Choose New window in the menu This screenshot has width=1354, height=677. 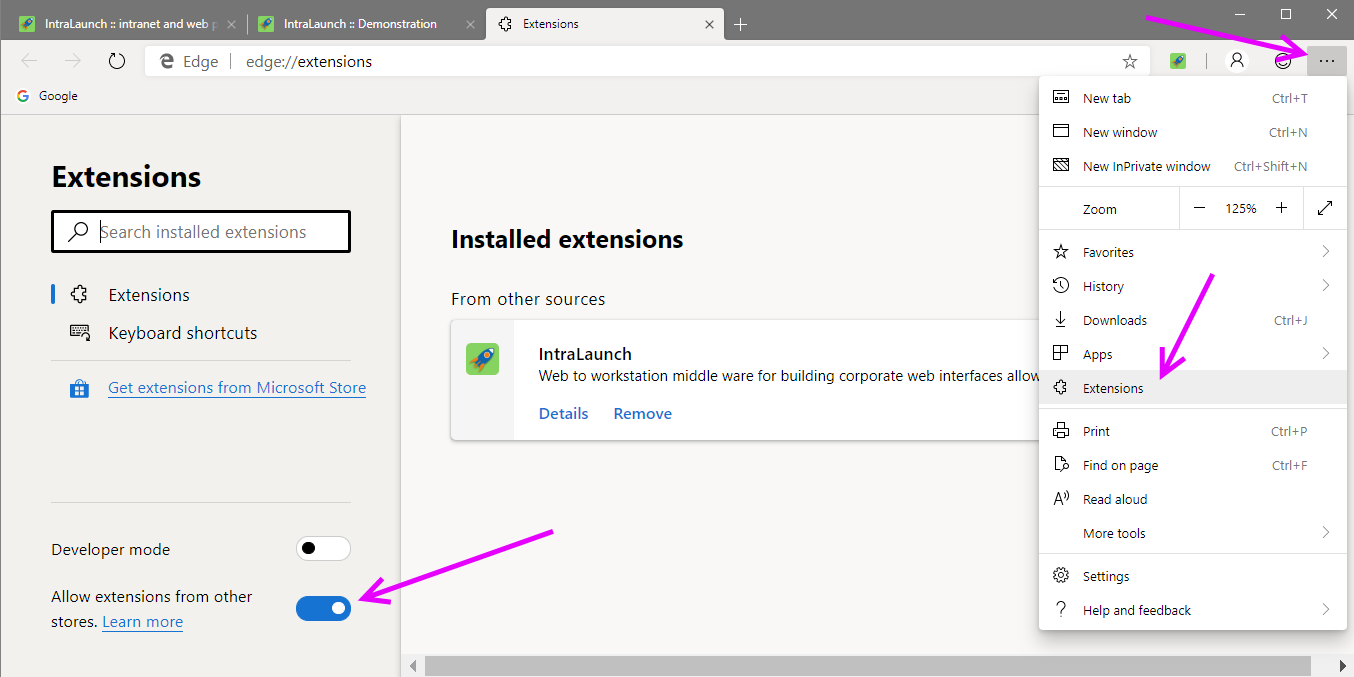1193,132
